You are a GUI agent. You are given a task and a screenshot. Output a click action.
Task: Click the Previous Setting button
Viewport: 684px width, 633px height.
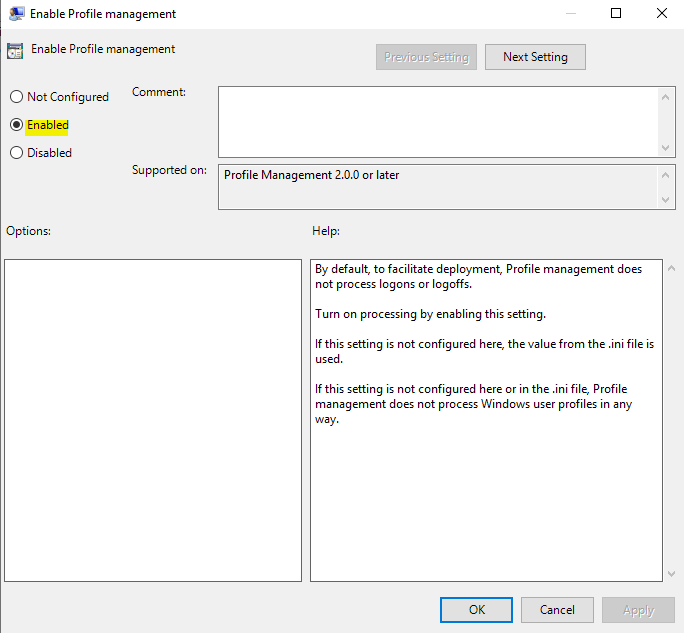point(426,57)
